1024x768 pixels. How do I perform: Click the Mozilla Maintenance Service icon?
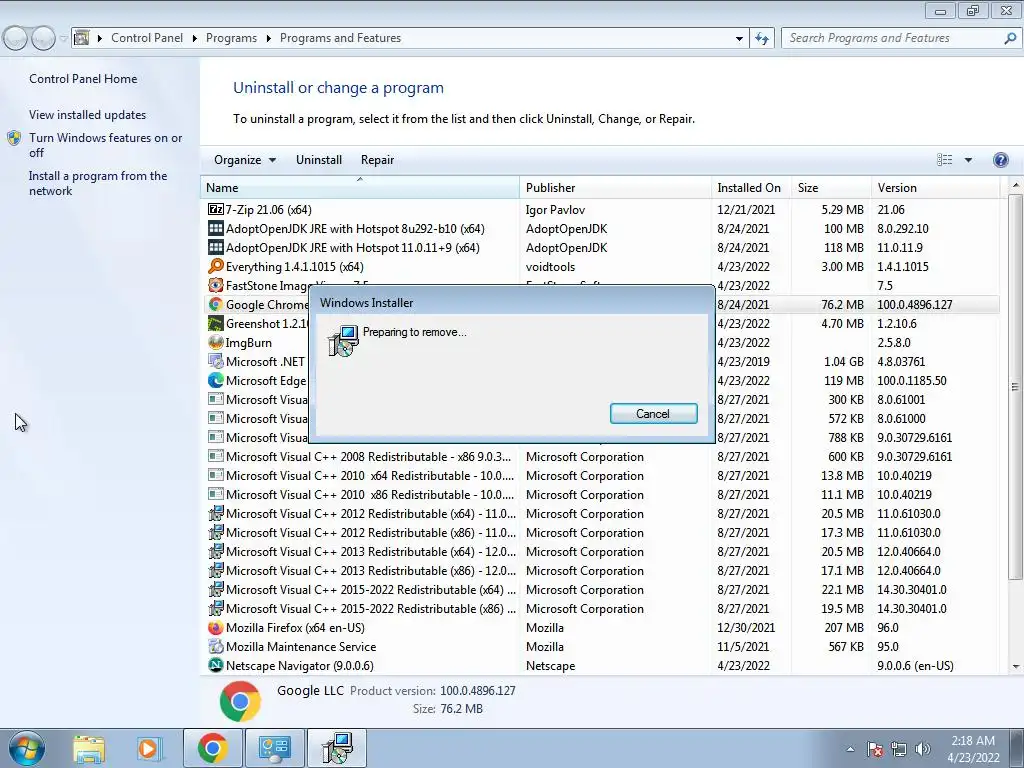(x=216, y=647)
